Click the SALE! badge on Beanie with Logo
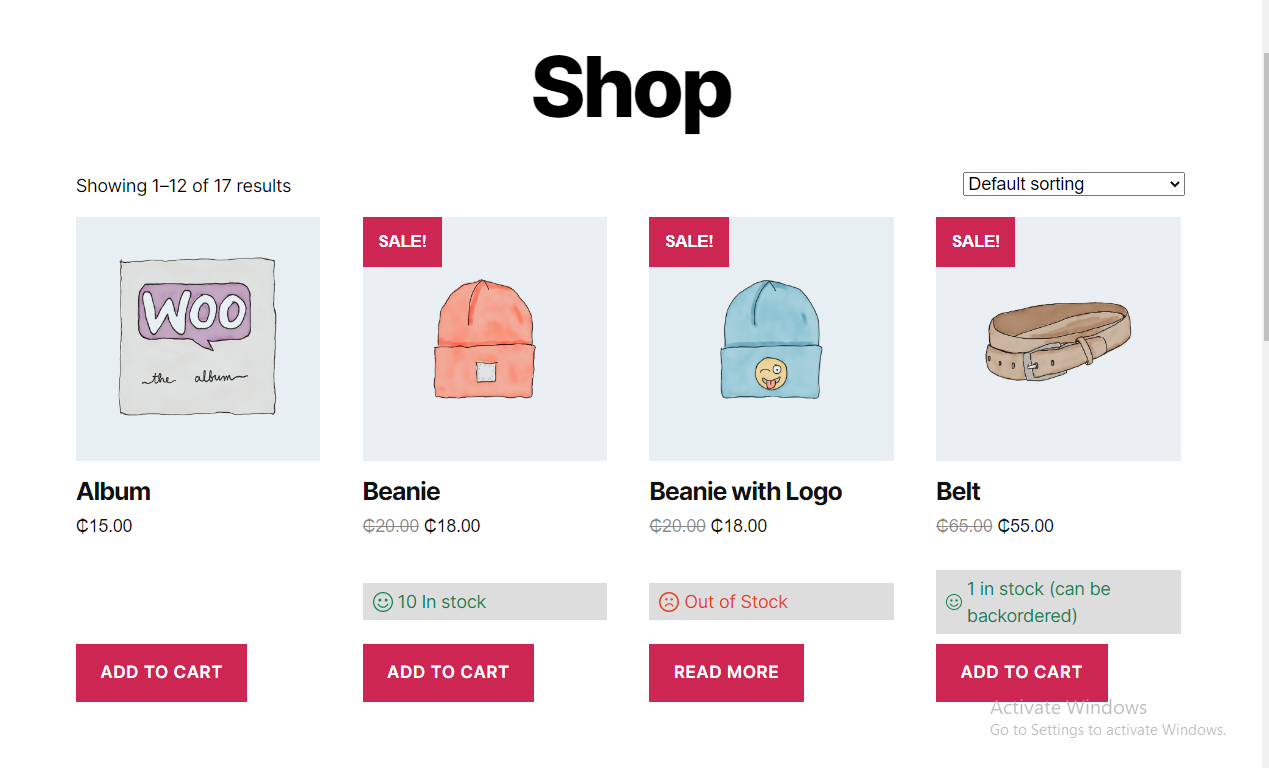The width and height of the screenshot is (1269, 768). point(689,242)
